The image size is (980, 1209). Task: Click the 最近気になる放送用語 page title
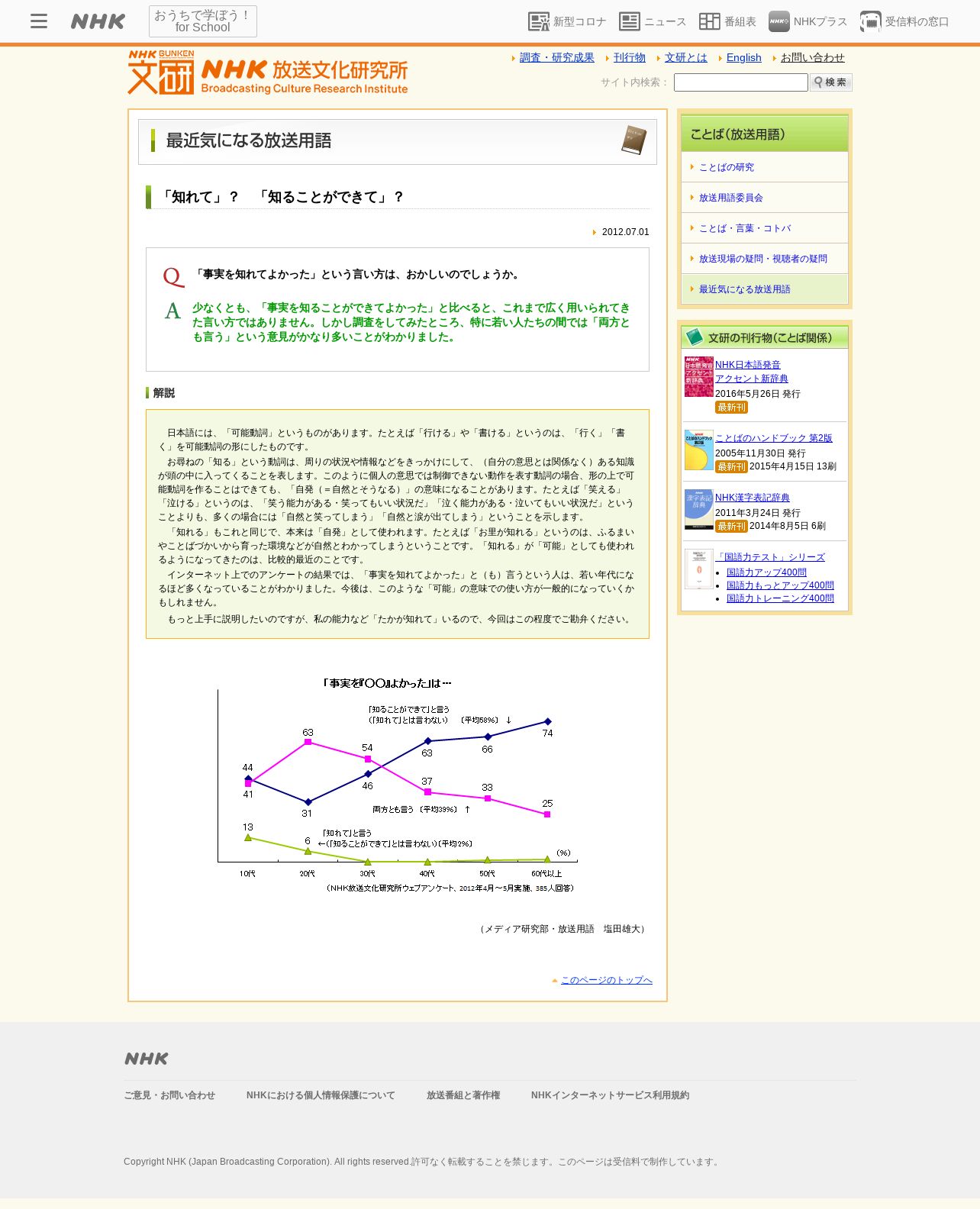pyautogui.click(x=249, y=140)
